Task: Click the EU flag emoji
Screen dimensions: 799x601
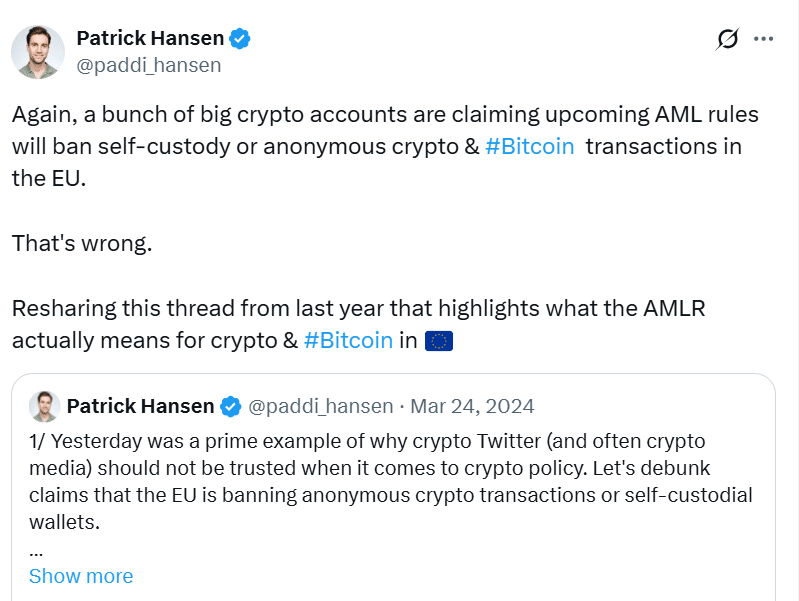Action: 439,341
